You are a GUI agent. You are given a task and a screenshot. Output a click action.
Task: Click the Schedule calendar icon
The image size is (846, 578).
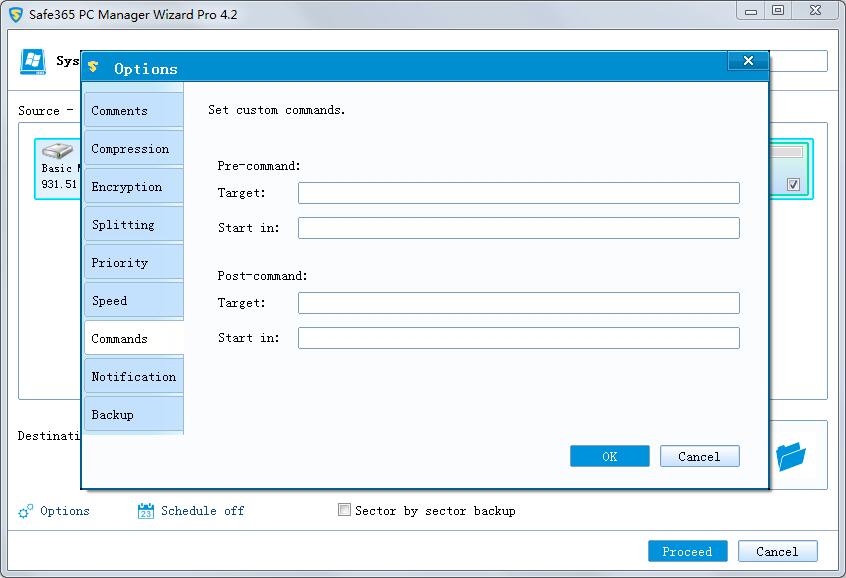(145, 511)
